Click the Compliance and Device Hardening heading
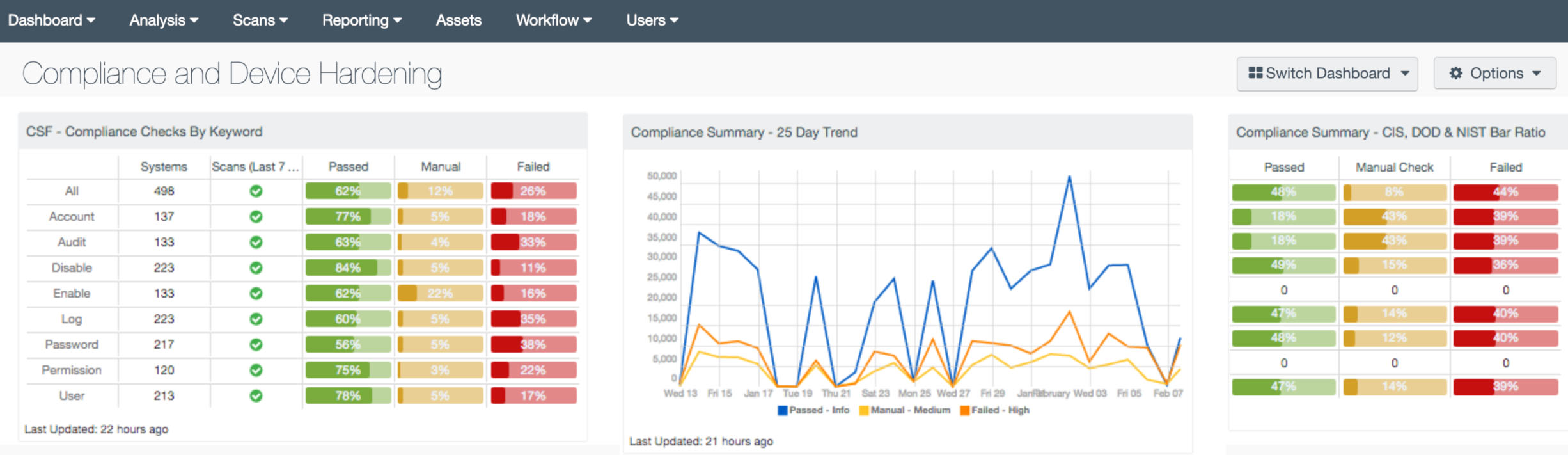The image size is (1568, 455). pos(232,74)
